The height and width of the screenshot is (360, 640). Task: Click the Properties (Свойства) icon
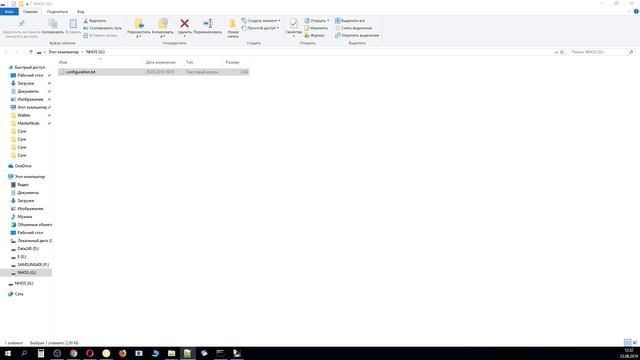point(293,24)
